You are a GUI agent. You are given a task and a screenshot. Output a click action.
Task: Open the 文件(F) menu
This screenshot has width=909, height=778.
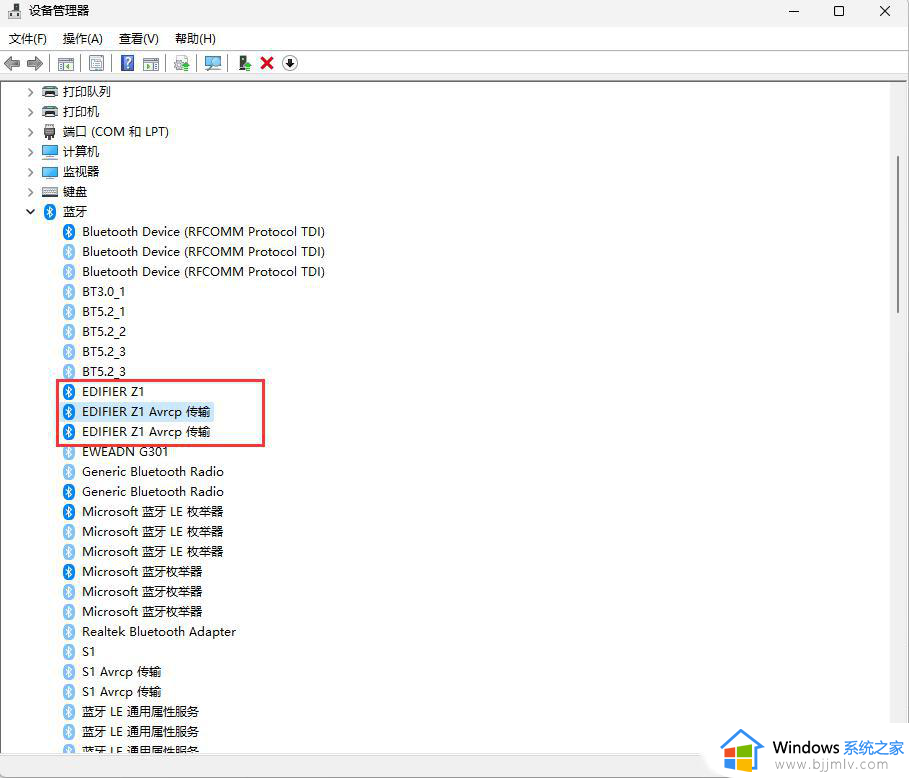28,39
